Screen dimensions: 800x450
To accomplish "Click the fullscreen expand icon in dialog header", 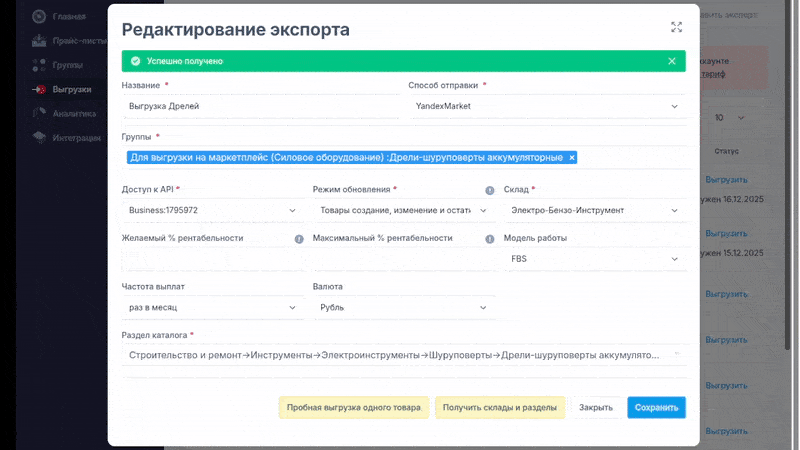I will 677,28.
